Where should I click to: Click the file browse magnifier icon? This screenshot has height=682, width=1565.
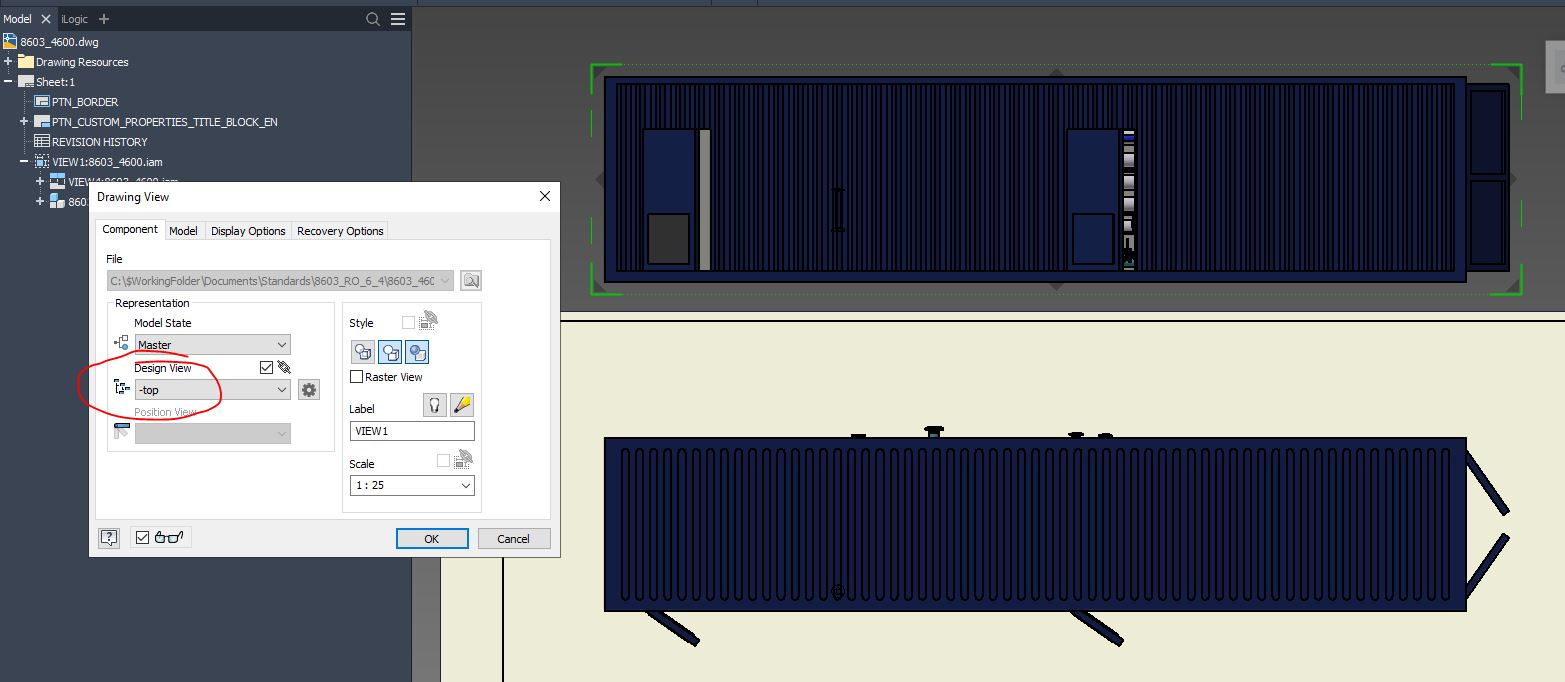tap(470, 281)
